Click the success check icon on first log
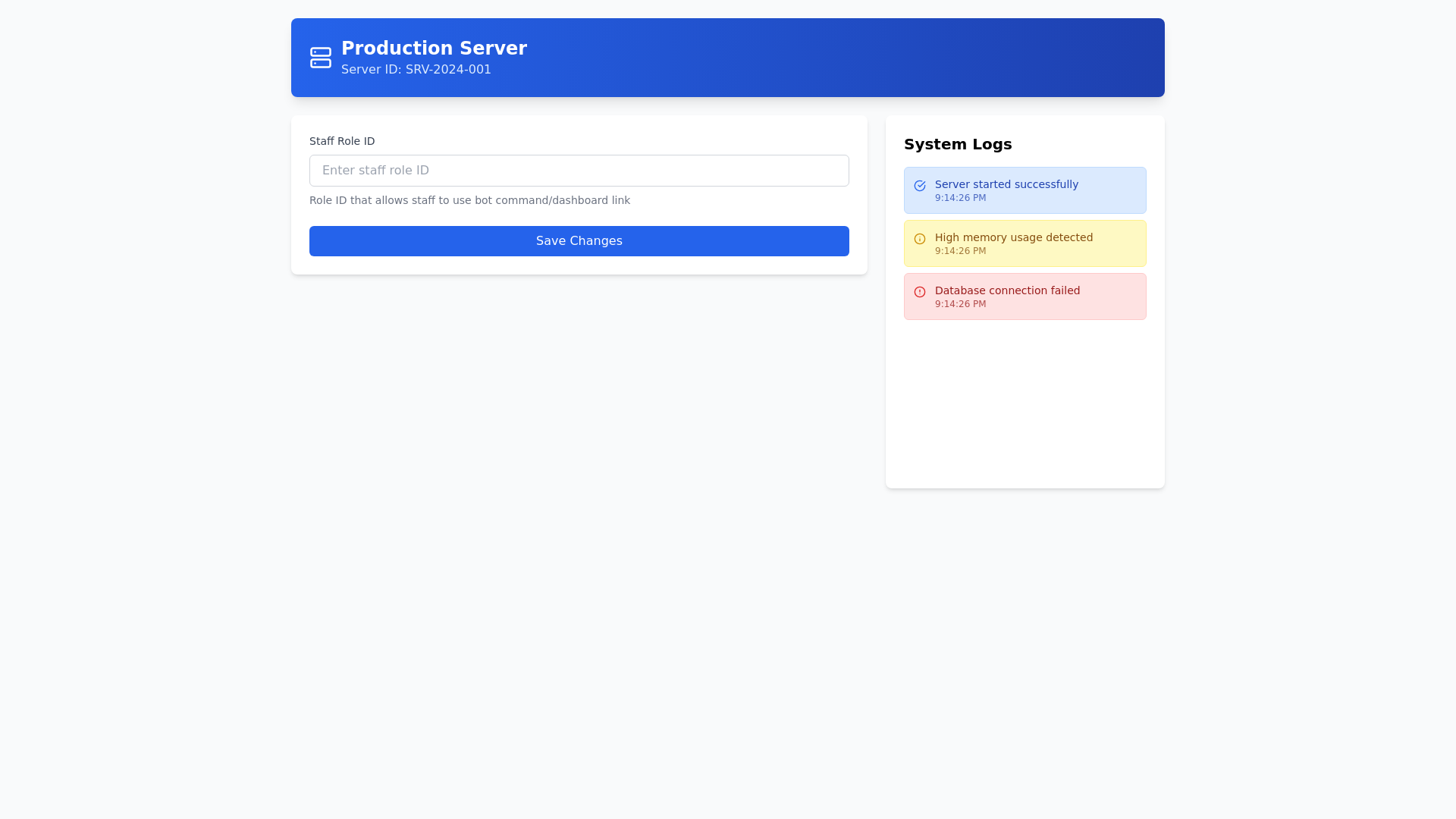The width and height of the screenshot is (1456, 819). tap(920, 186)
